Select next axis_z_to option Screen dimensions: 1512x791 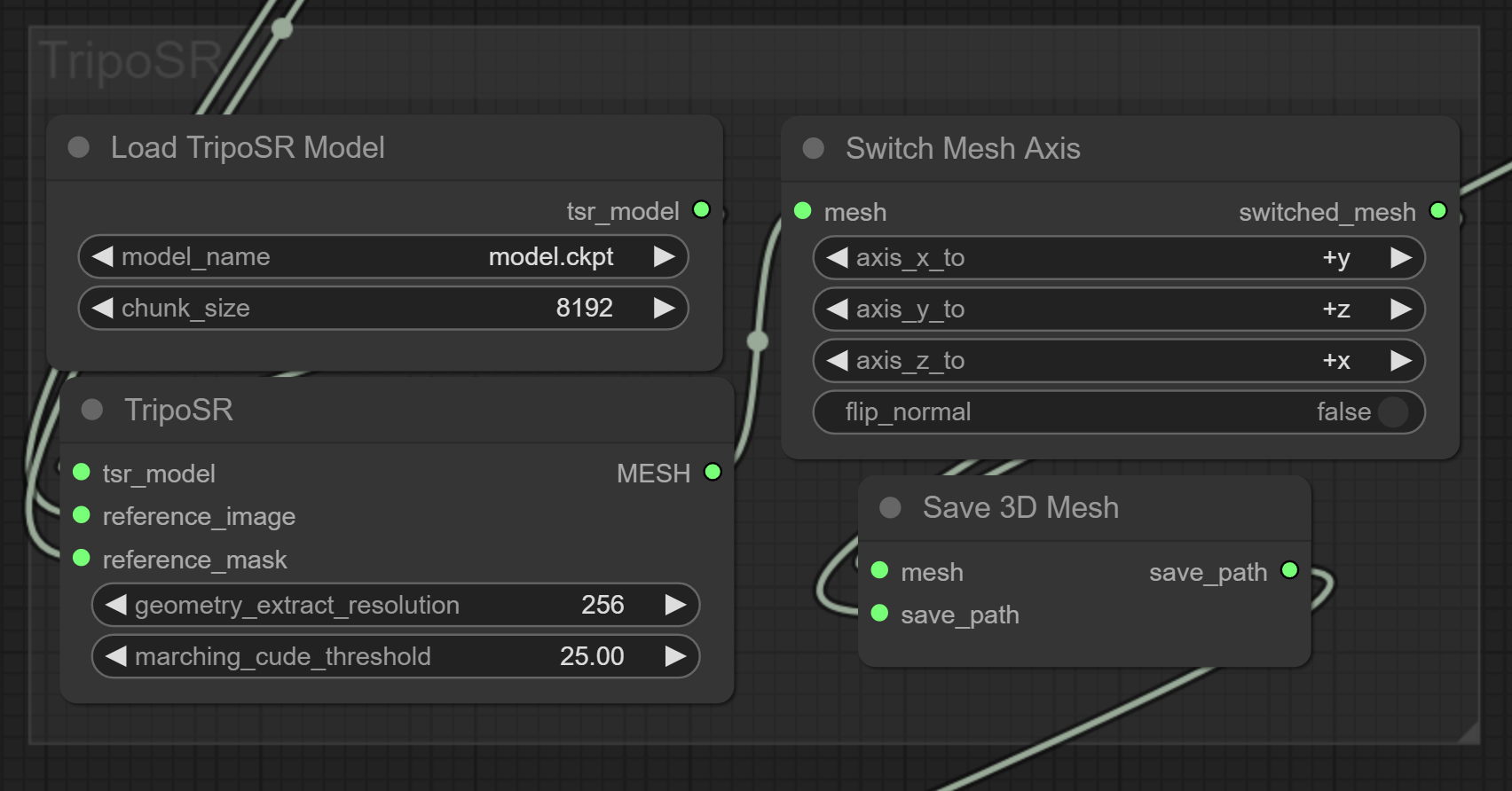click(1401, 360)
